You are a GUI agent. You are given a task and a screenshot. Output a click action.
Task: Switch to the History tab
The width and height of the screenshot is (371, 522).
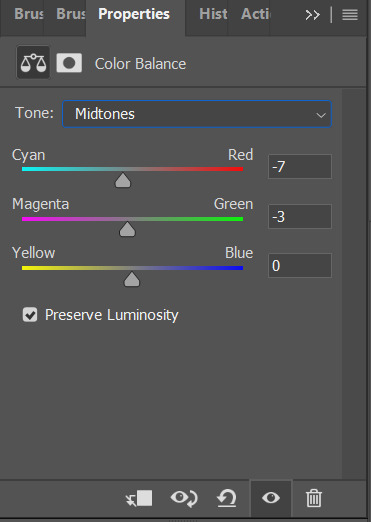(213, 14)
